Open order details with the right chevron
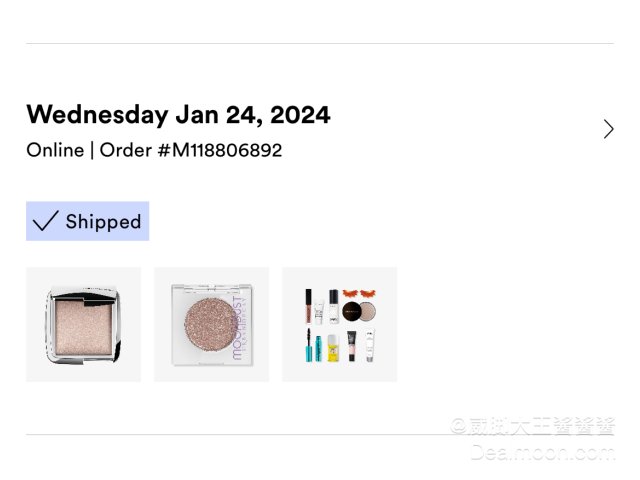Screen dimensions: 640x480 [609, 129]
